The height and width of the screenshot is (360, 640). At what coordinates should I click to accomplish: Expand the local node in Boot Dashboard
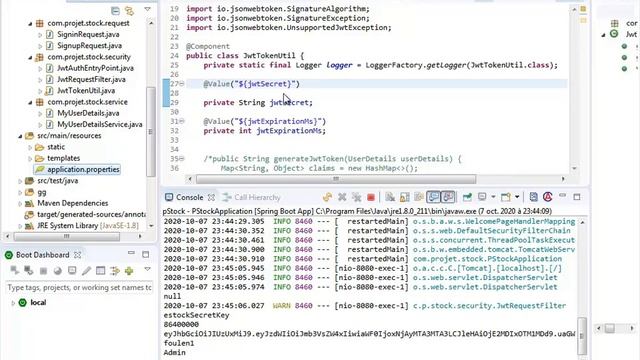pos(13,303)
